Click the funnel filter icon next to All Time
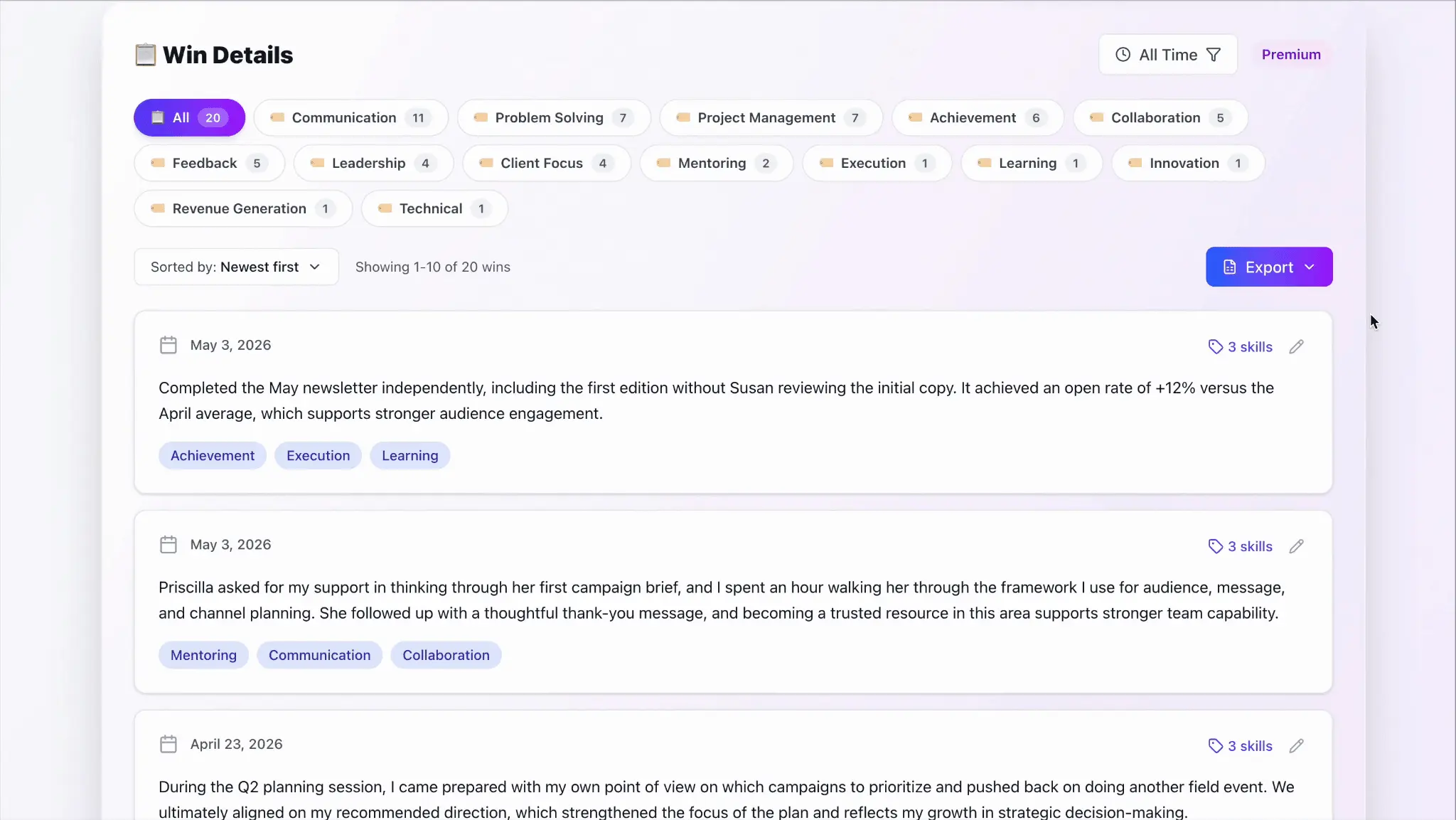The image size is (1456, 820). [1214, 55]
